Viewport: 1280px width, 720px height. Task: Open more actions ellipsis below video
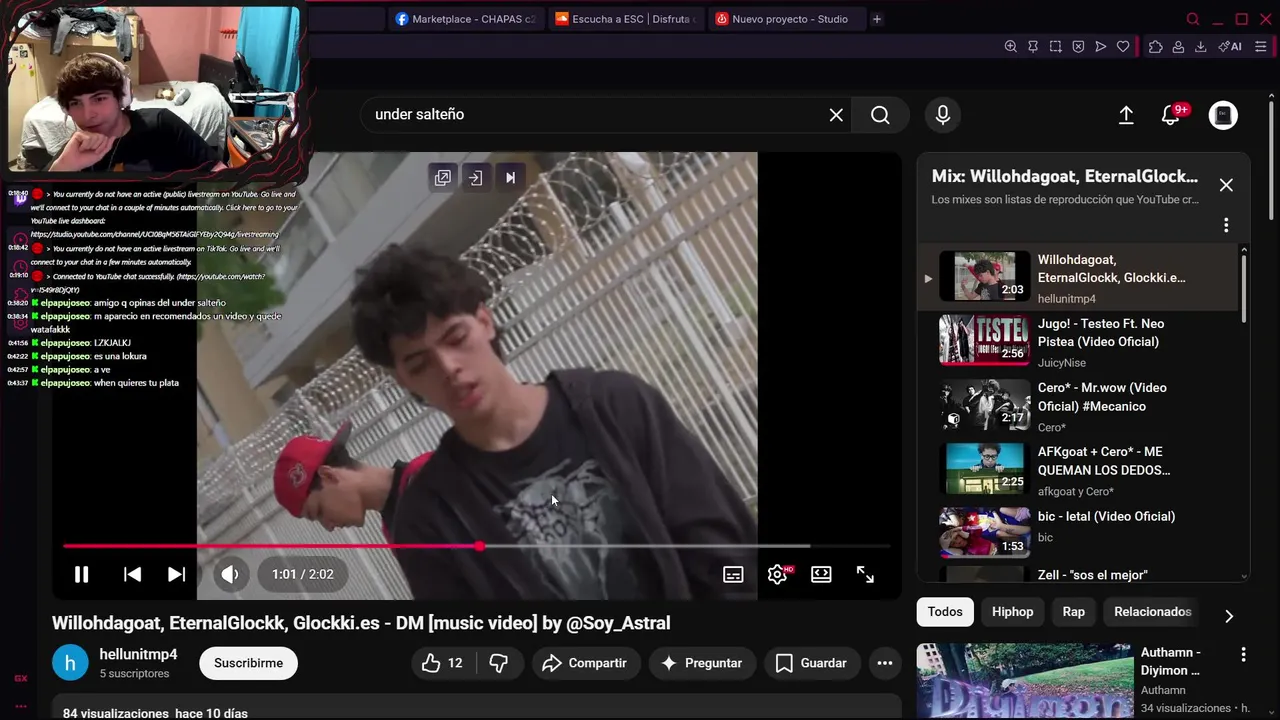(884, 663)
